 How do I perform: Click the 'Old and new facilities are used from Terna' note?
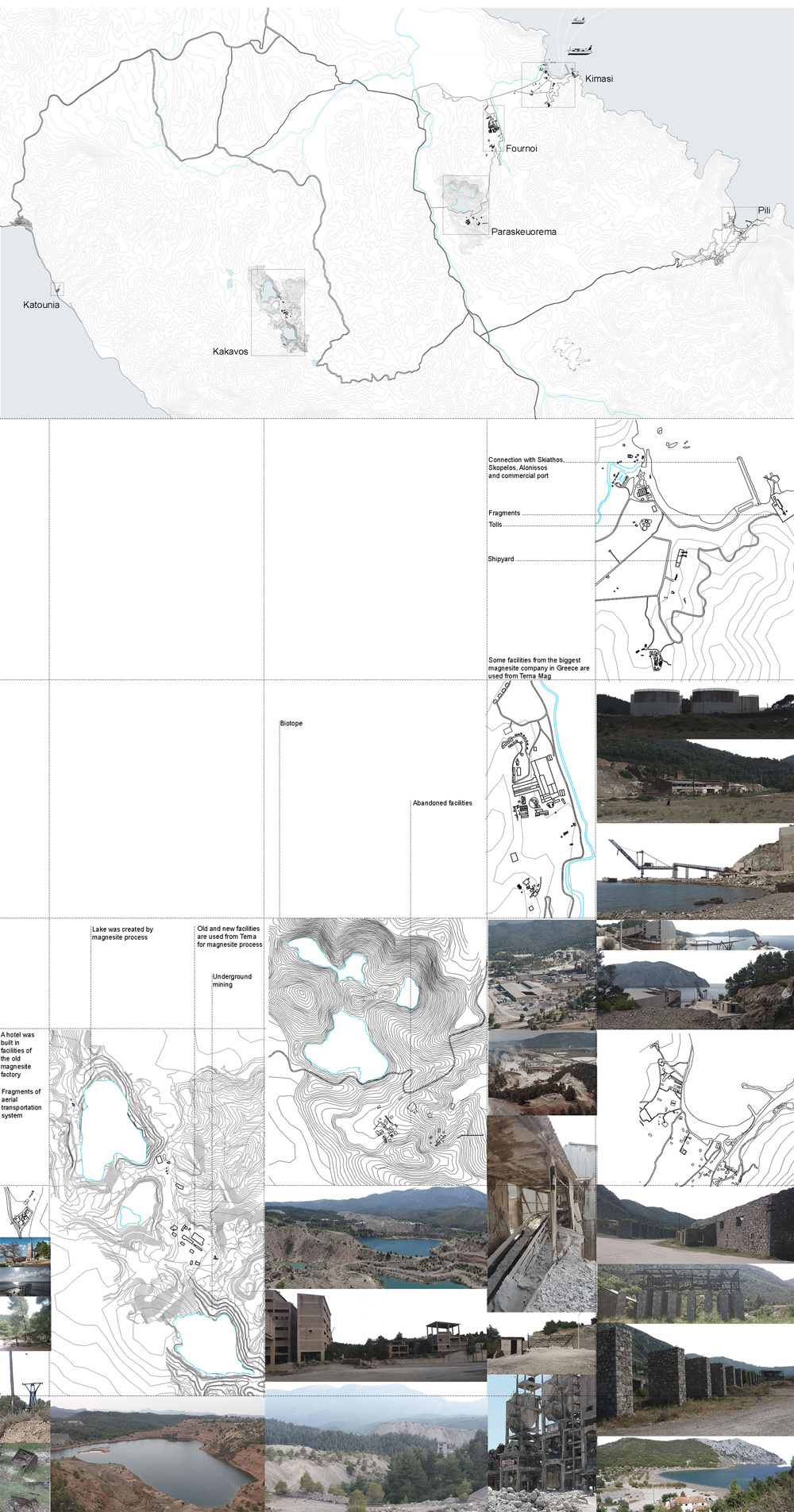(x=229, y=936)
